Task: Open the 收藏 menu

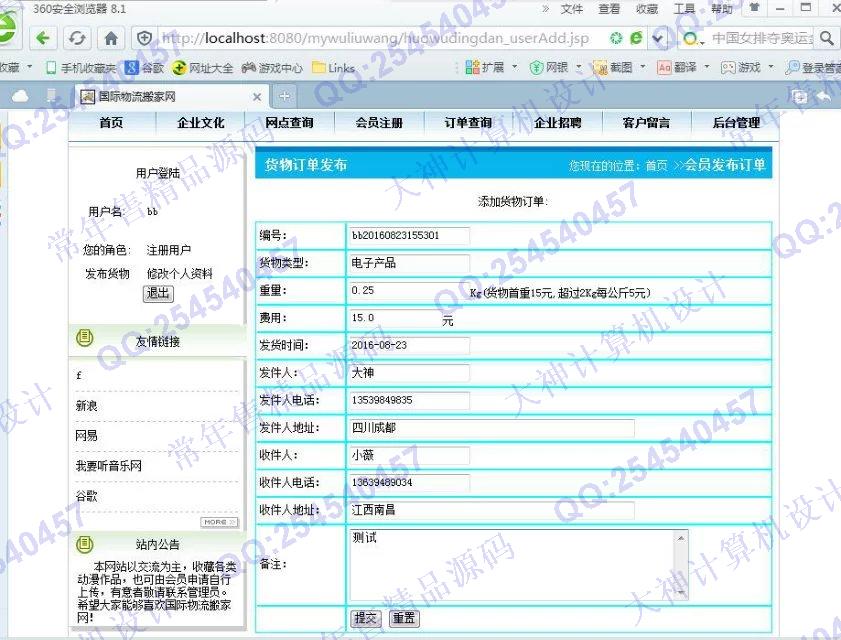Action: (x=647, y=9)
